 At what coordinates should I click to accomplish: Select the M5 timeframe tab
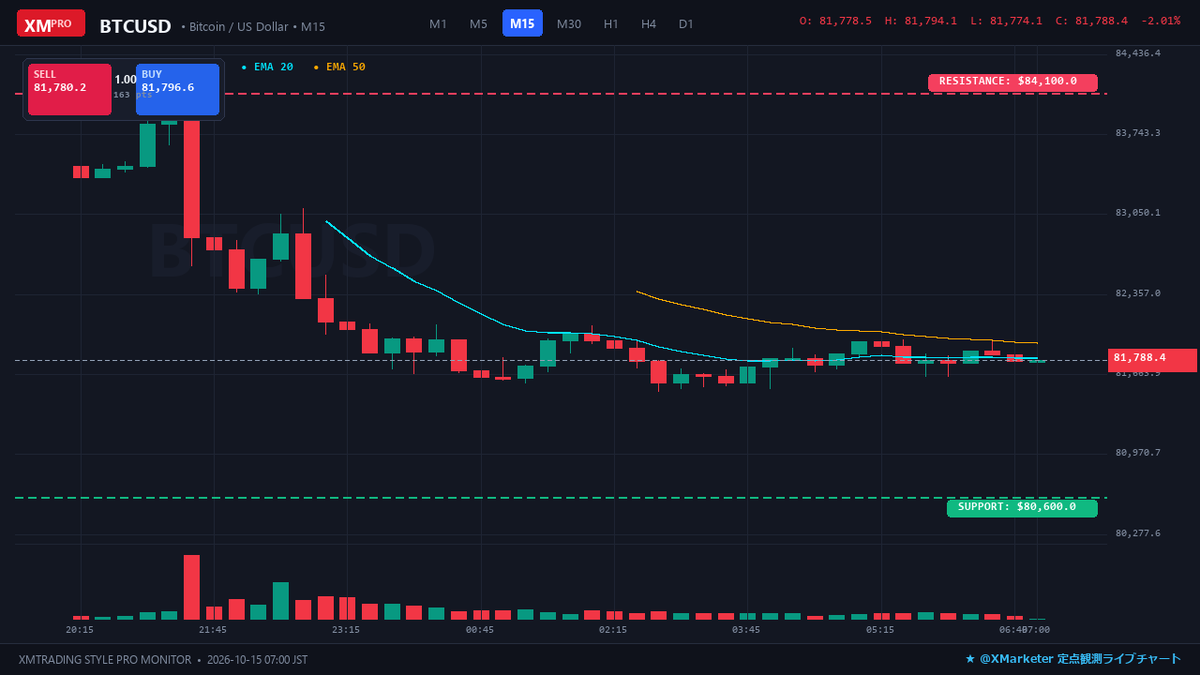479,24
